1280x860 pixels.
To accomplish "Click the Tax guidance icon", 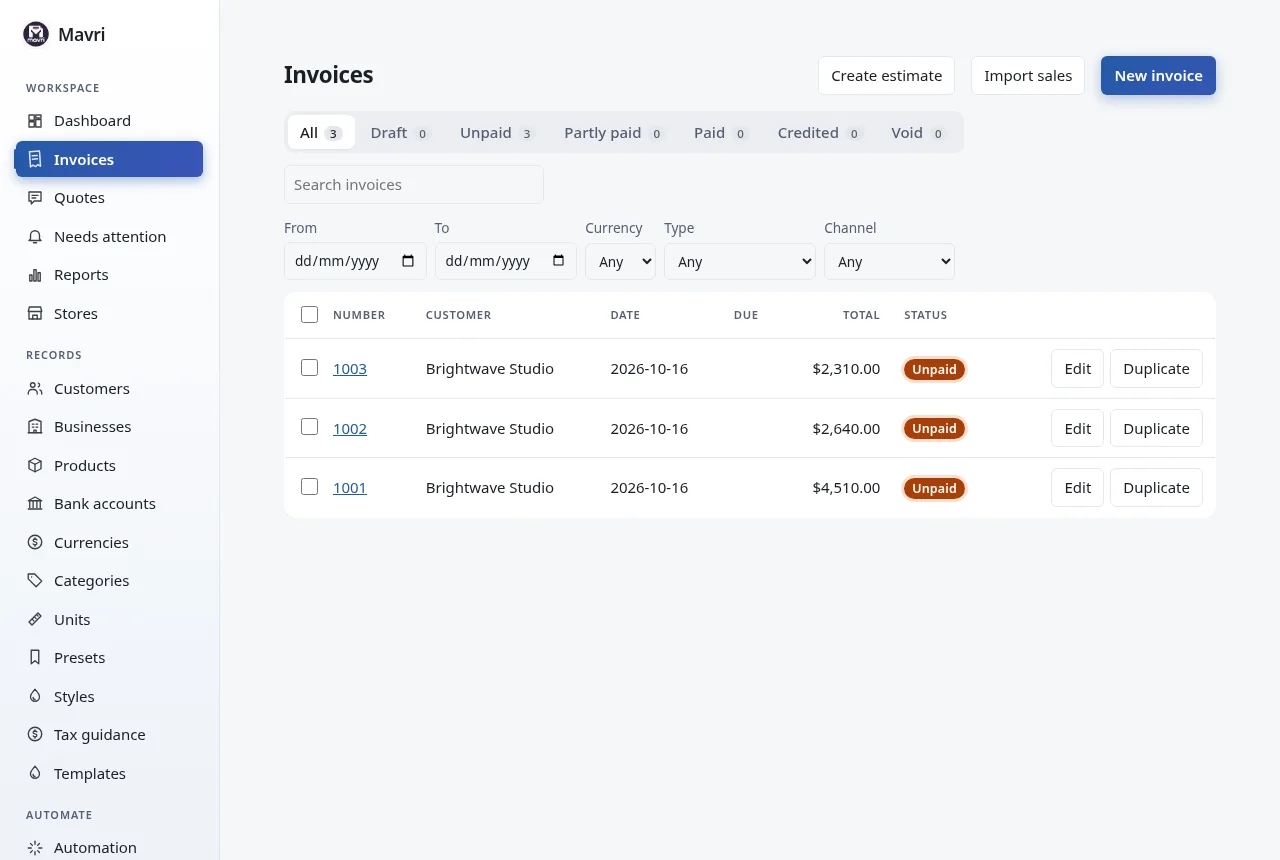I will 35,735.
